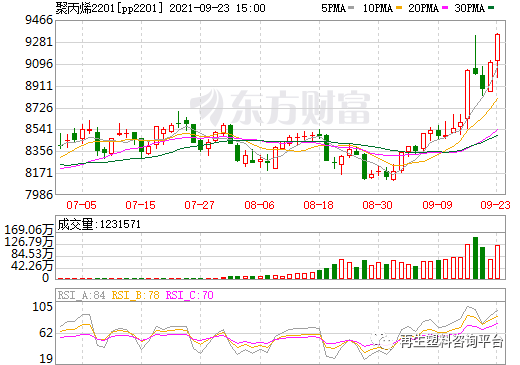
Task: Click volume axis label 169.06万
Action: (29, 230)
